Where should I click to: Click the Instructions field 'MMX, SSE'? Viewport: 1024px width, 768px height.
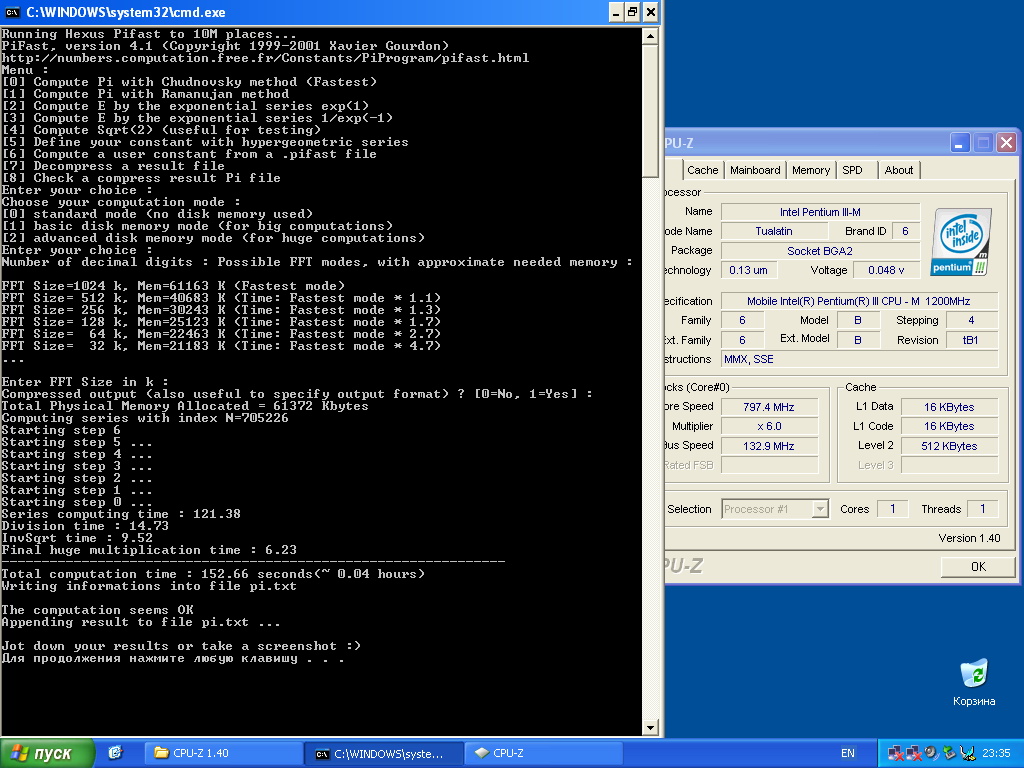pos(859,359)
